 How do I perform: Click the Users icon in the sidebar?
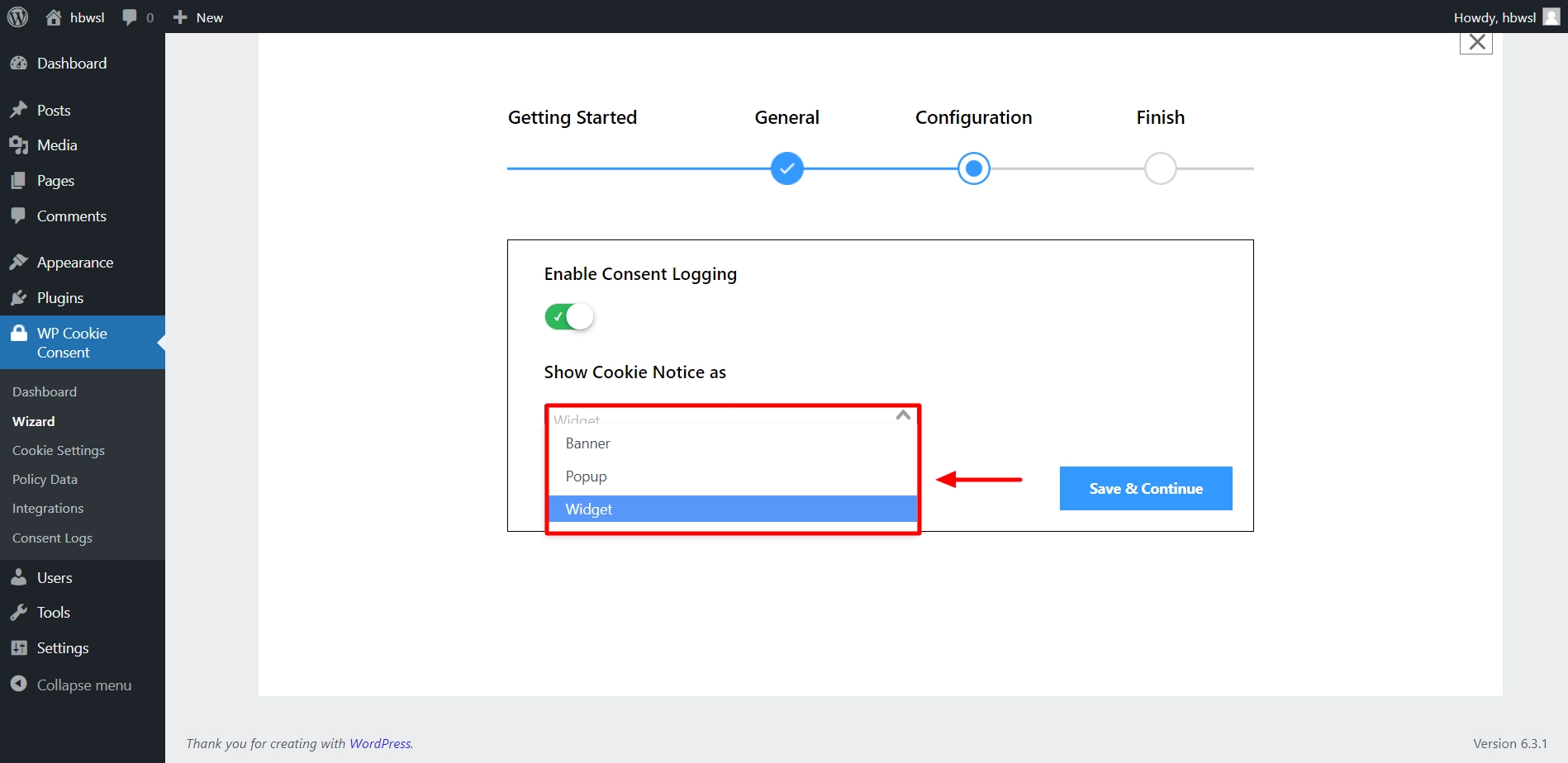(20, 577)
